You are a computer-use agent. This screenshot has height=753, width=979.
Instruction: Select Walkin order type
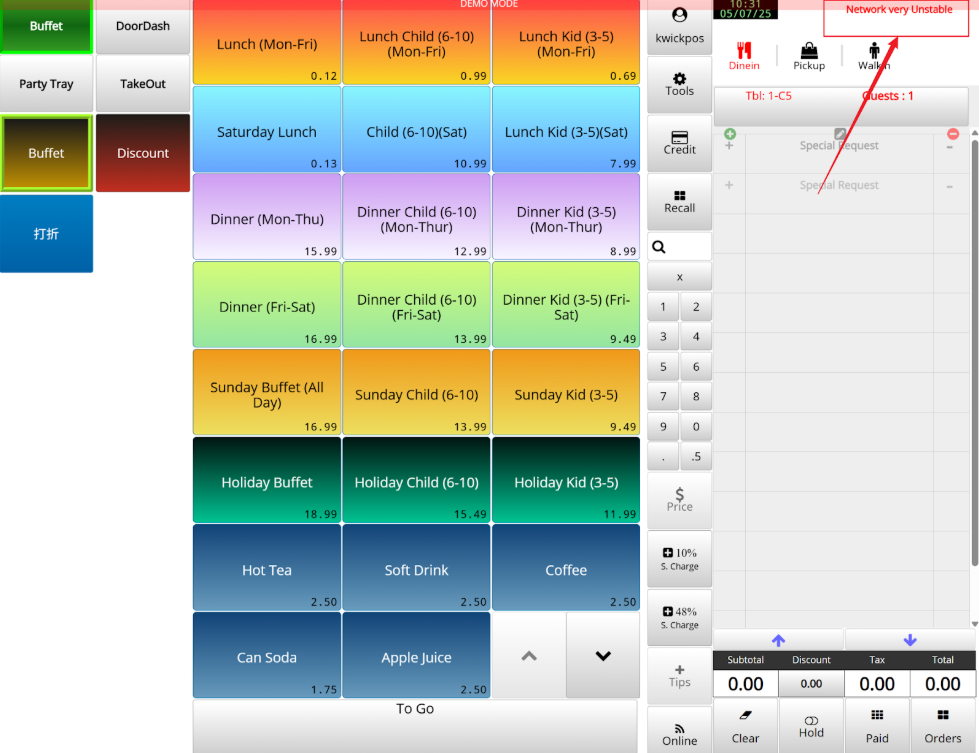pyautogui.click(x=874, y=56)
